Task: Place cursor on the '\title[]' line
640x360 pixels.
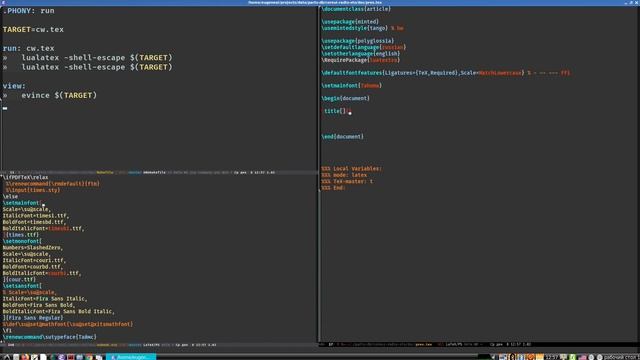Action: coord(336,111)
